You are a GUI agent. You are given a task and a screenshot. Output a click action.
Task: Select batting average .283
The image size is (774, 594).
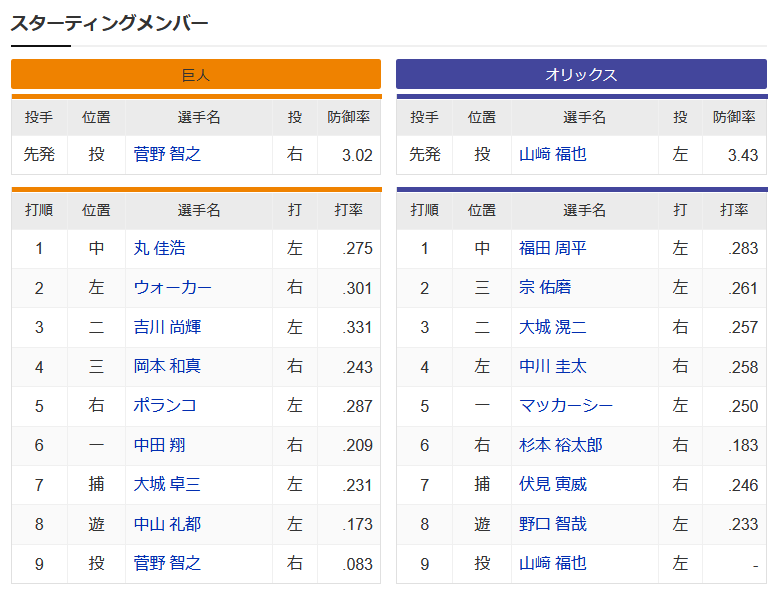tap(743, 248)
